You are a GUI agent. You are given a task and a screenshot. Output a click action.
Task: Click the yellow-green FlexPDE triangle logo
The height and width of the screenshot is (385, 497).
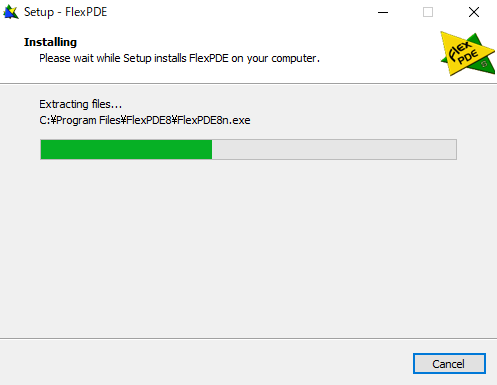pos(468,54)
